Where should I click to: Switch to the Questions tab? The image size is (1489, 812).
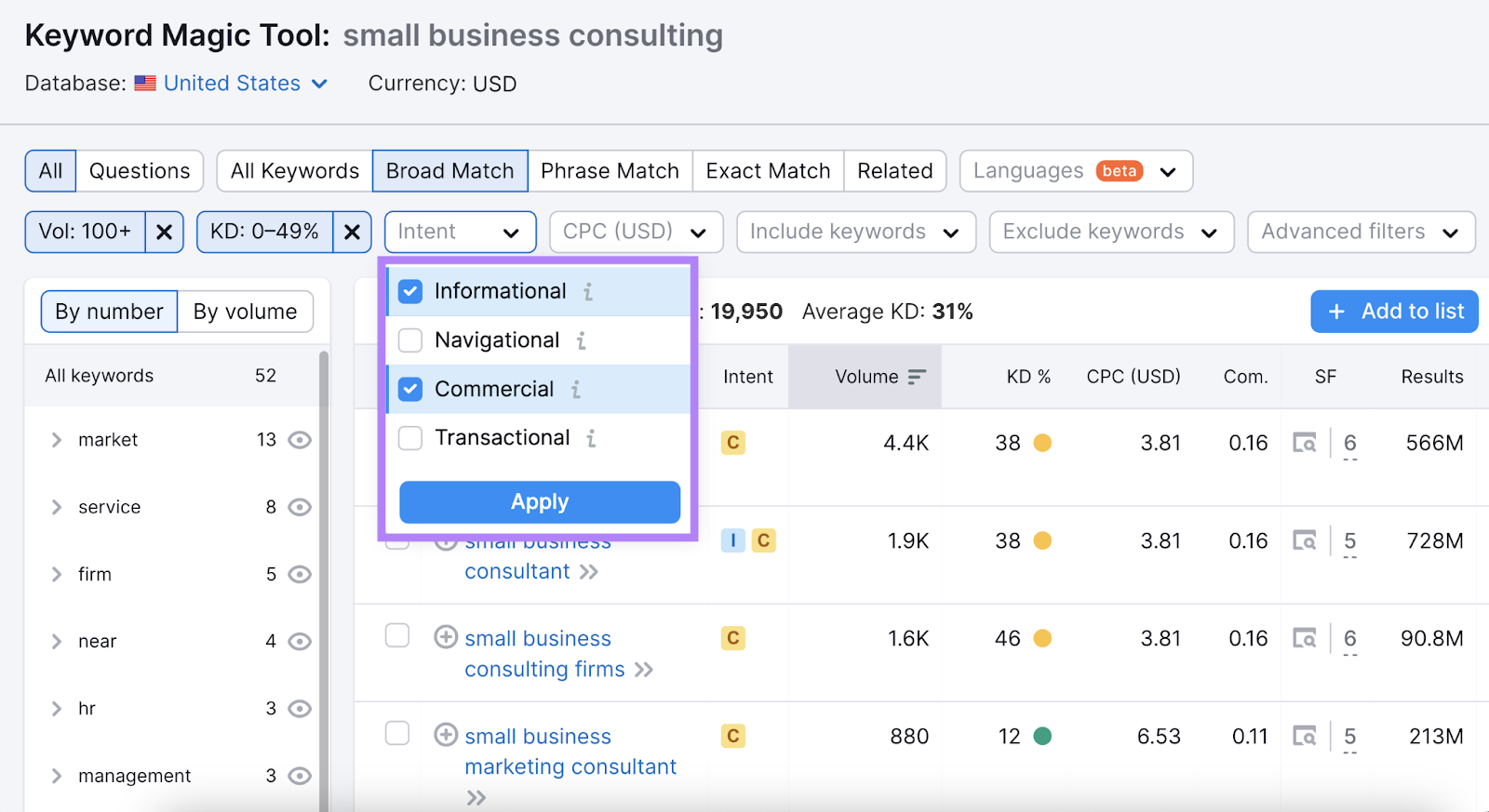[x=140, y=171]
